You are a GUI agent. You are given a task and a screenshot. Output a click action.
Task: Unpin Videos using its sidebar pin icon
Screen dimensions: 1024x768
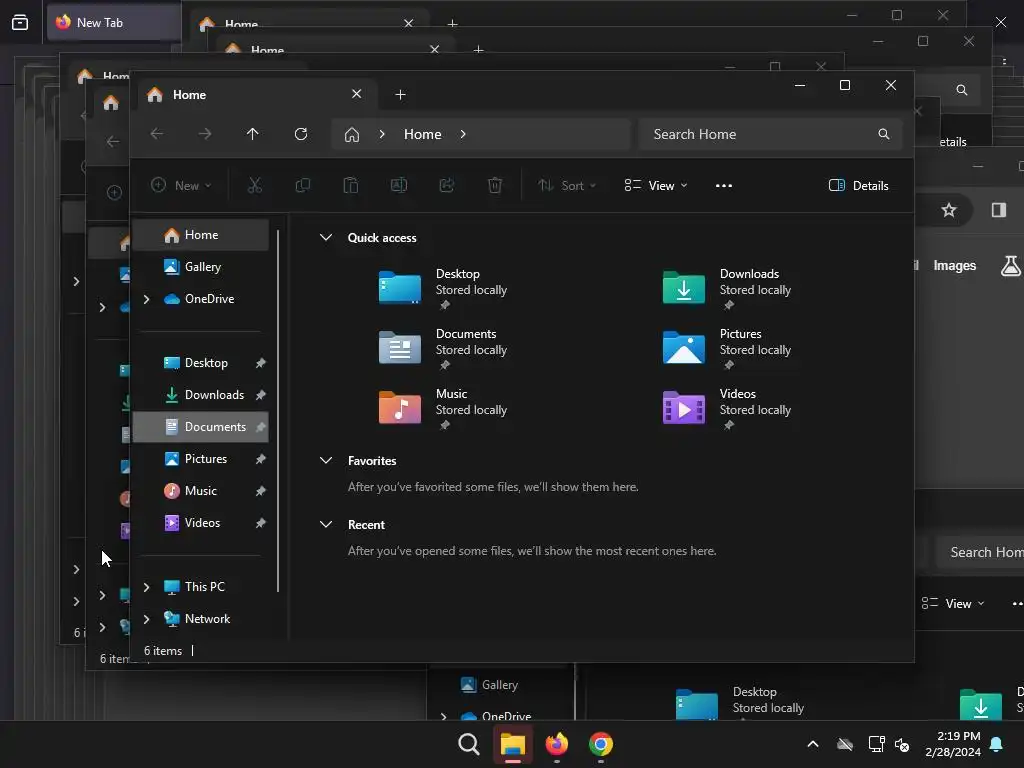coord(261,523)
